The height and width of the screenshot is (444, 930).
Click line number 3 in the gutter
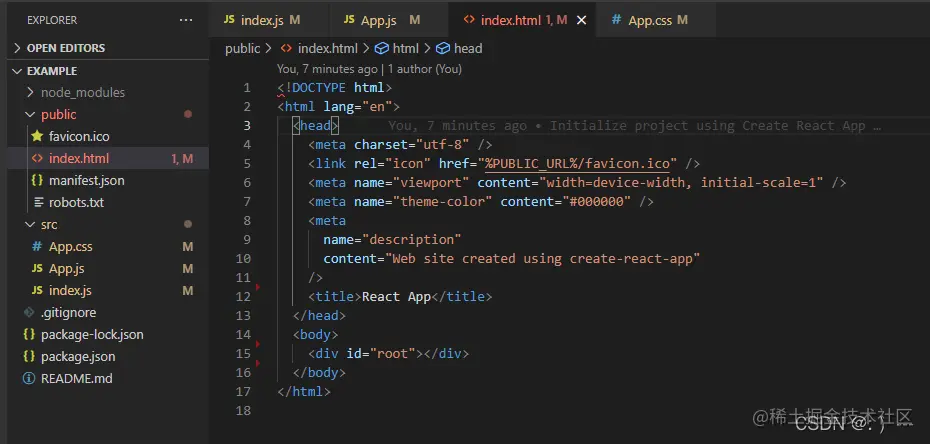(247, 126)
